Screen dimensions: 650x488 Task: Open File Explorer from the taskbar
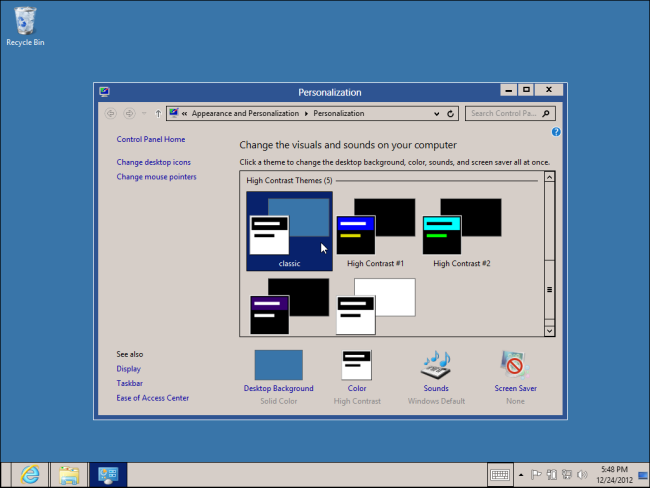(69, 474)
